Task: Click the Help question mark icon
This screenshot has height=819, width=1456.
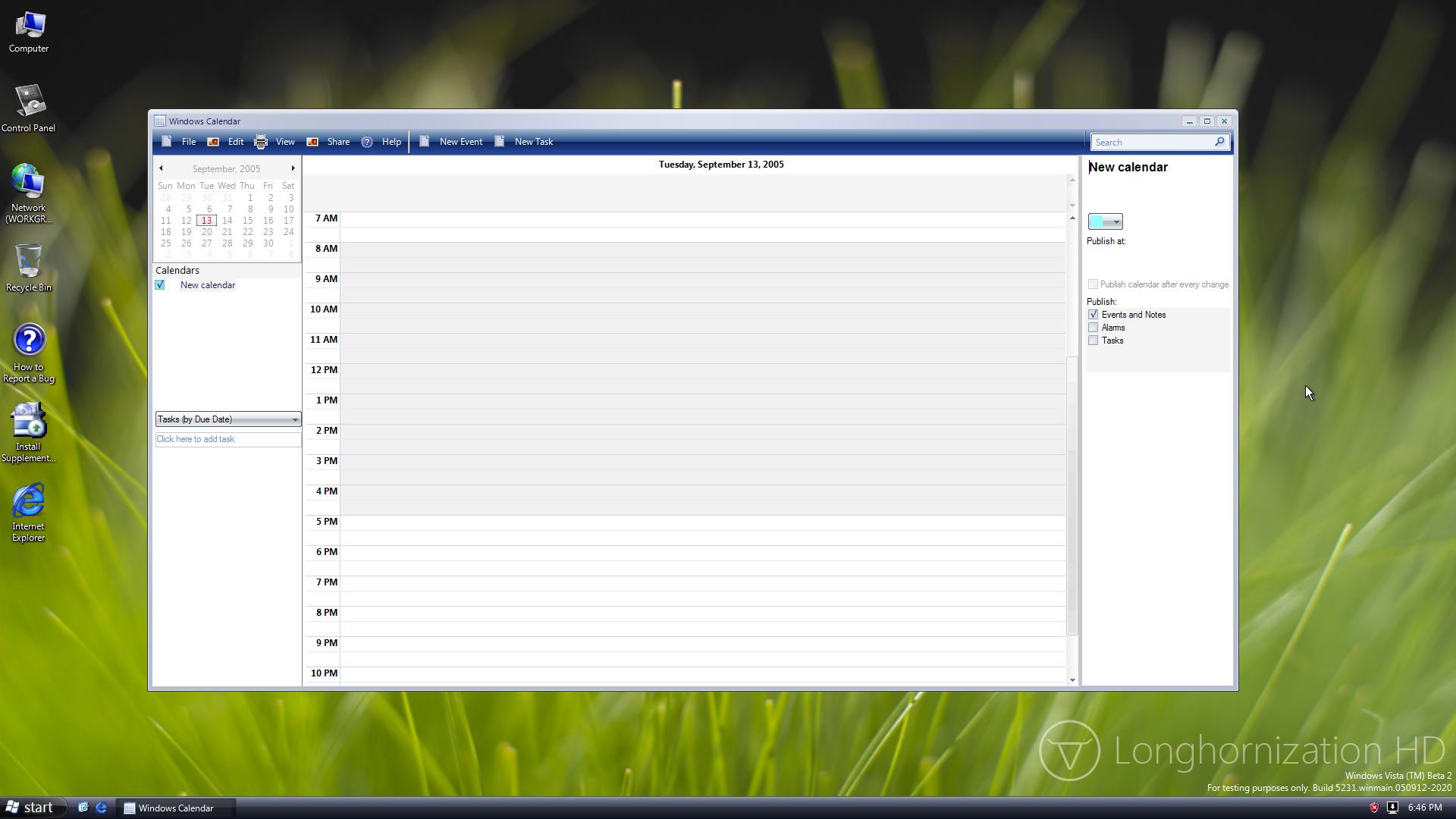Action: click(367, 142)
